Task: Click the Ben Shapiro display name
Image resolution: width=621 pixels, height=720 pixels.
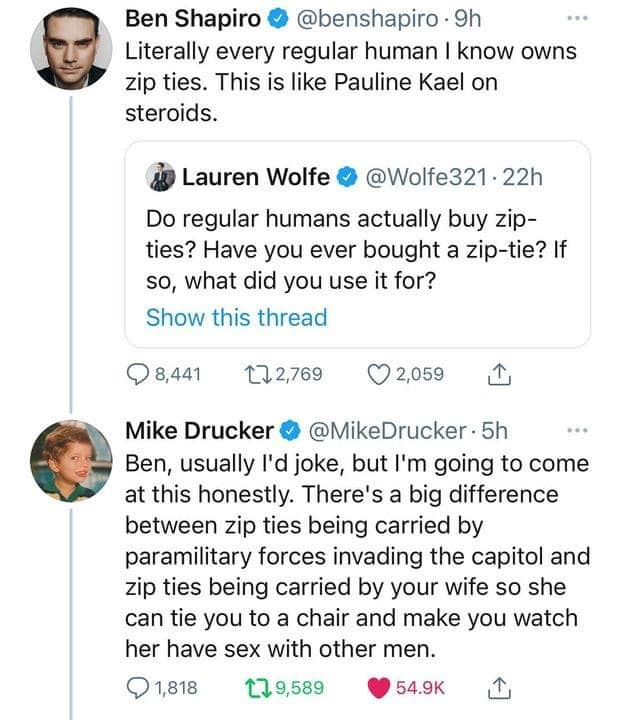Action: [x=192, y=19]
